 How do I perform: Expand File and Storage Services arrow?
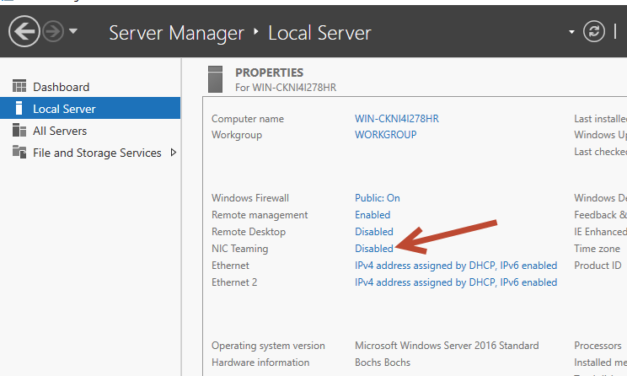pyautogui.click(x=173, y=152)
